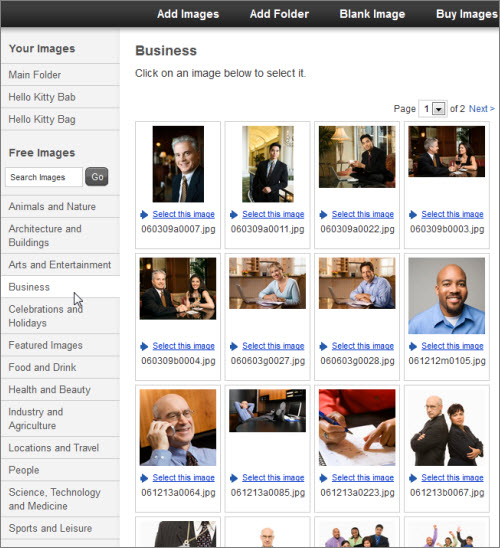Select thumbnail of man on phone
The height and width of the screenshot is (548, 500).
click(178, 427)
